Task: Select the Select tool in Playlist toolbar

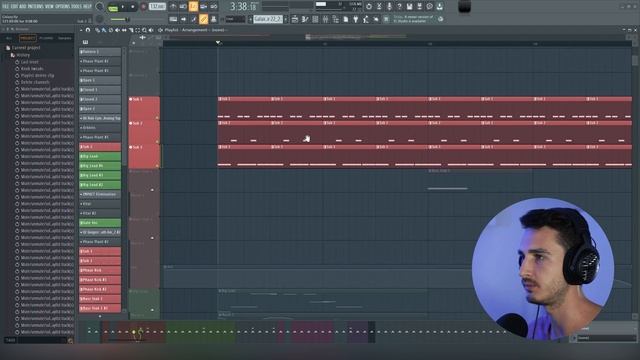Action: pyautogui.click(x=138, y=30)
